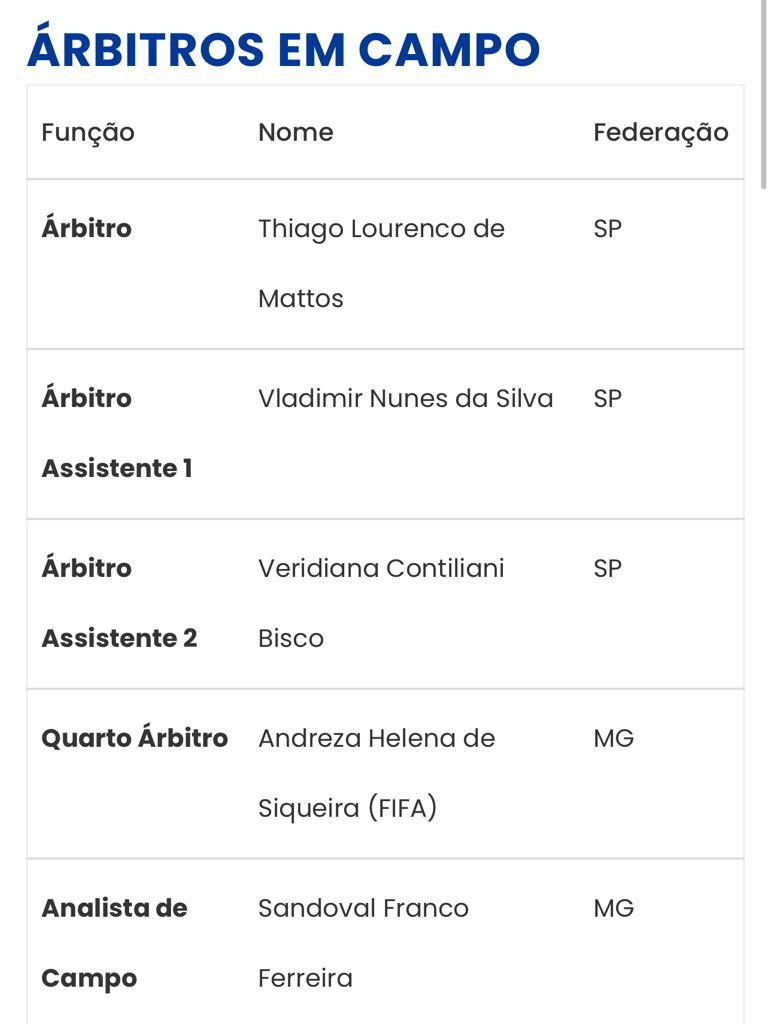
Task: Click the page scrollbar on the right edge
Action: [764, 95]
